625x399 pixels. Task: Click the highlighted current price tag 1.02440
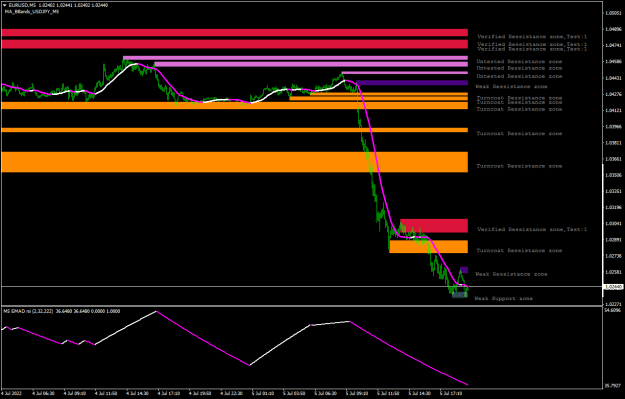[x=613, y=287]
